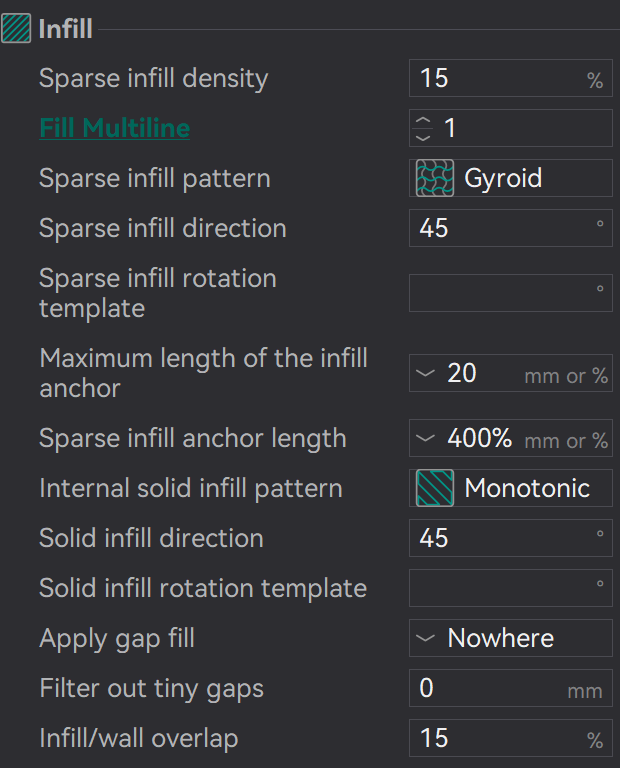Open Sparse infill anchor length dropdown arrow
Image resolution: width=620 pixels, height=768 pixels.
point(427,439)
